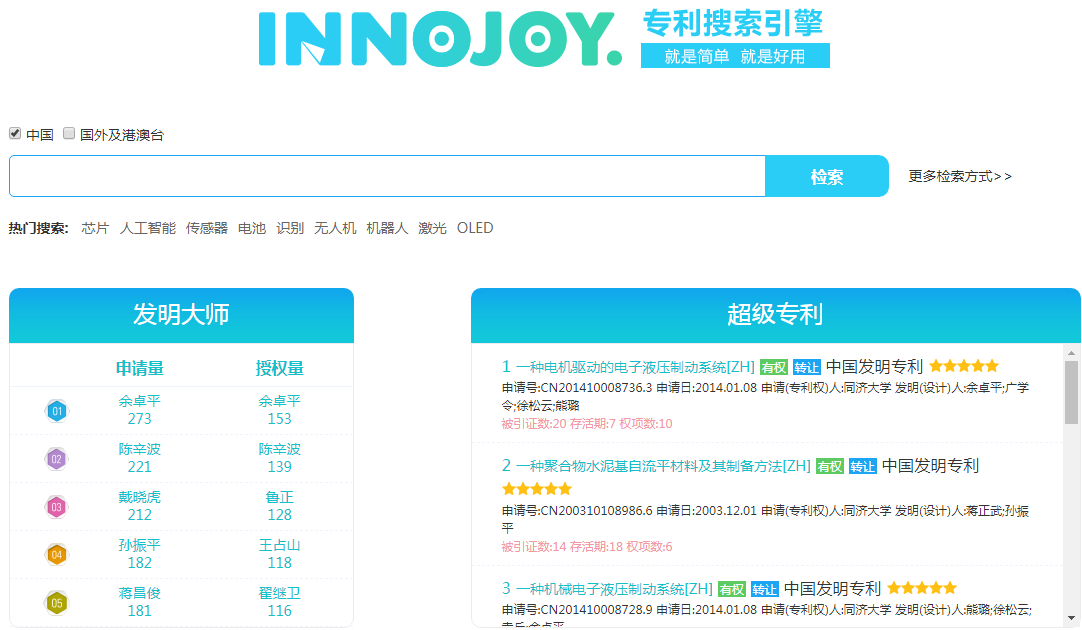1082x630 pixels.
Task: Open 余卓平 with 153 grants
Action: [279, 410]
